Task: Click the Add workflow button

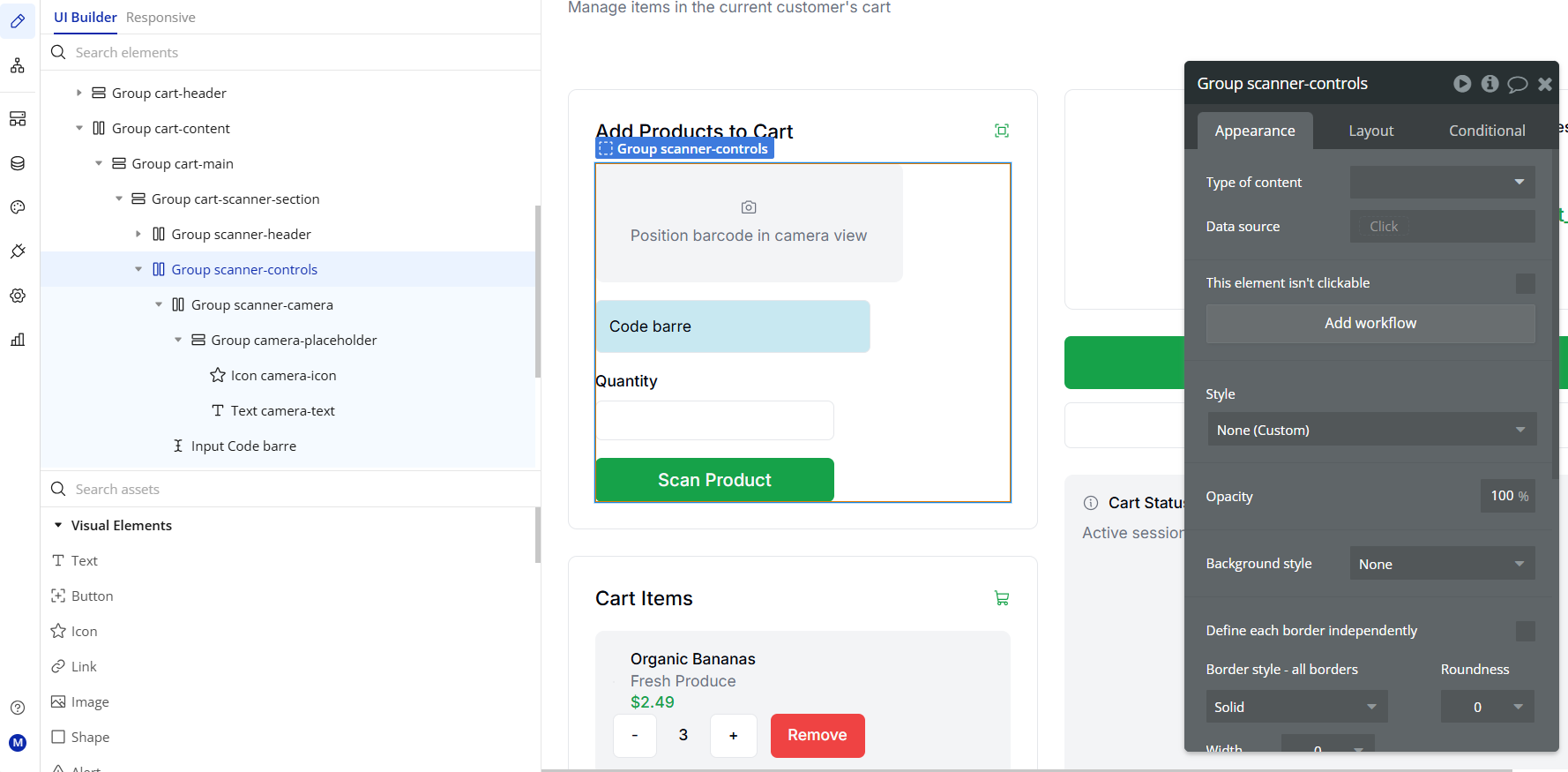Action: pyautogui.click(x=1370, y=323)
